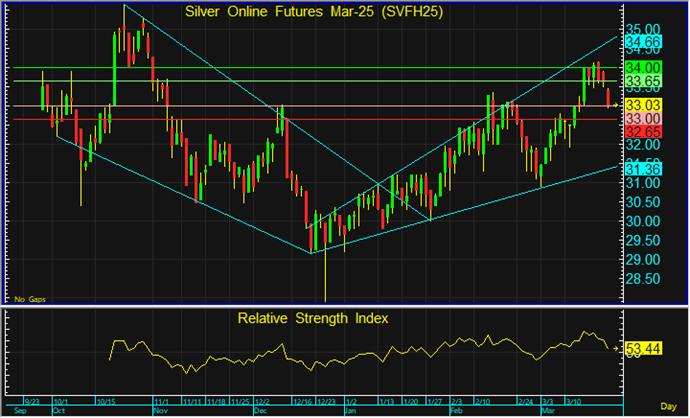Select the cyan 31.36 trendline price tag

click(x=642, y=170)
